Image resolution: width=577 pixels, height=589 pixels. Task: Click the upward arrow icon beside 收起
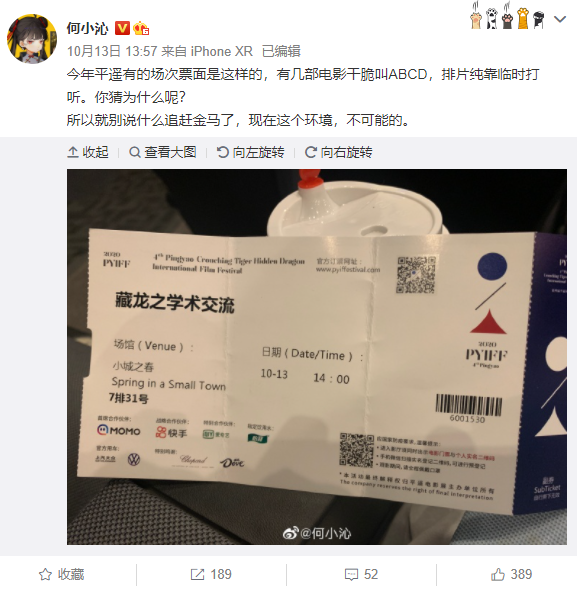click(73, 153)
